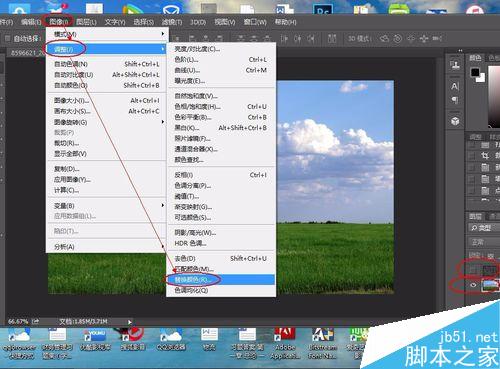This screenshot has width=500, height=369.
Task: Open the Paragraph panel icon
Action: (x=455, y=100)
